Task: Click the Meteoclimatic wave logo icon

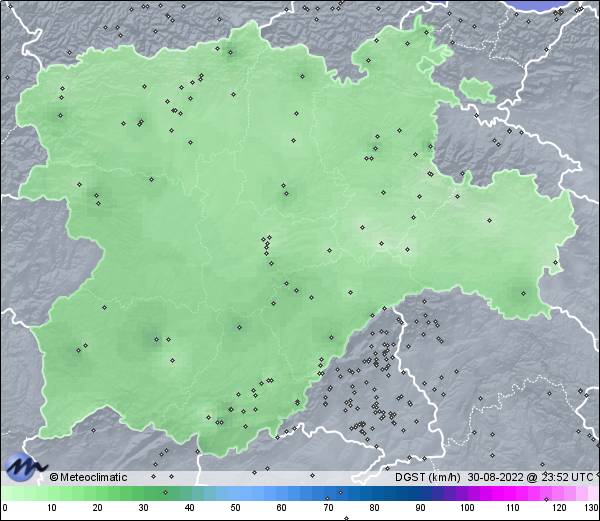Action: click(24, 466)
